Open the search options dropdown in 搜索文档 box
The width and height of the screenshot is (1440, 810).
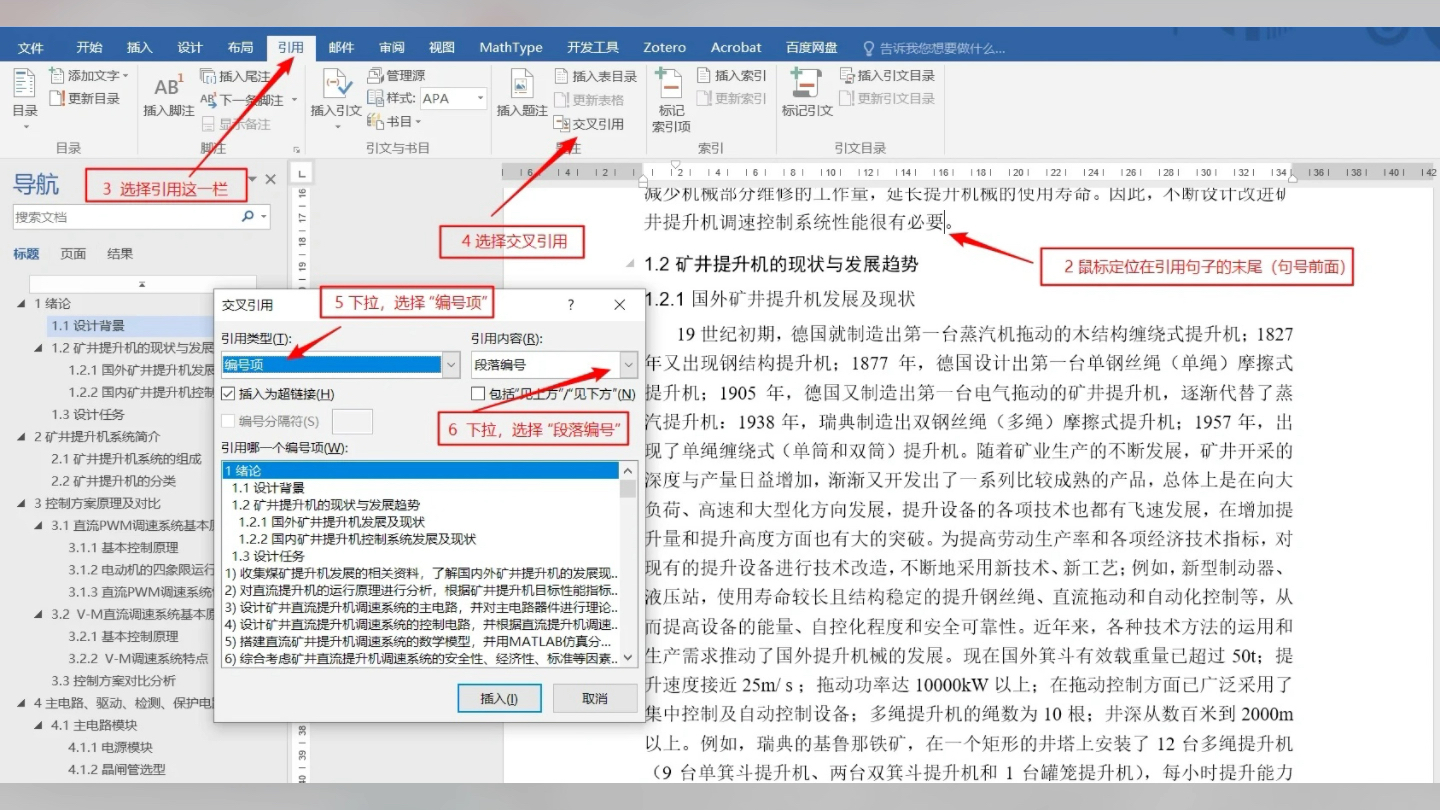coord(264,217)
